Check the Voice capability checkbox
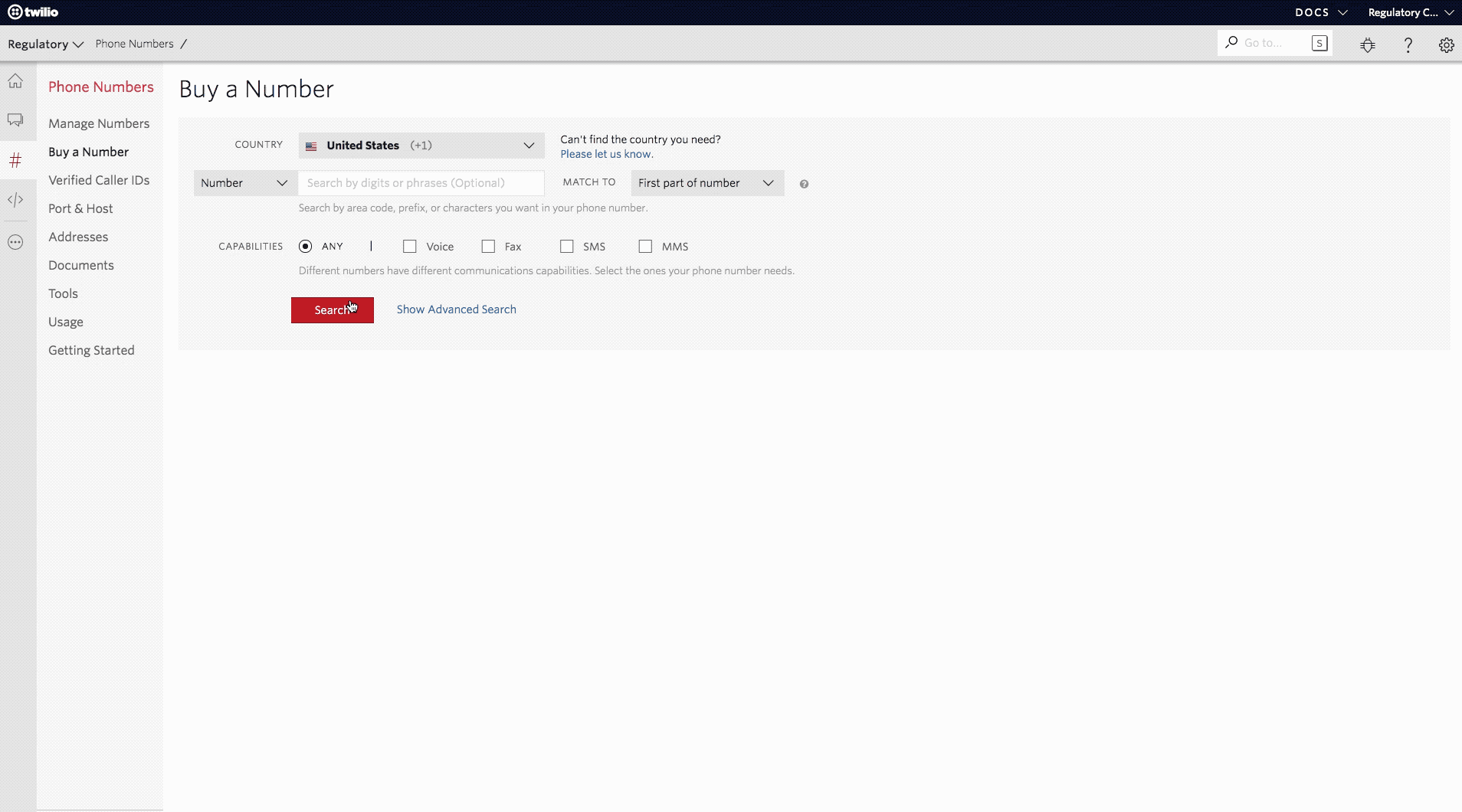The width and height of the screenshot is (1462, 812). (410, 246)
